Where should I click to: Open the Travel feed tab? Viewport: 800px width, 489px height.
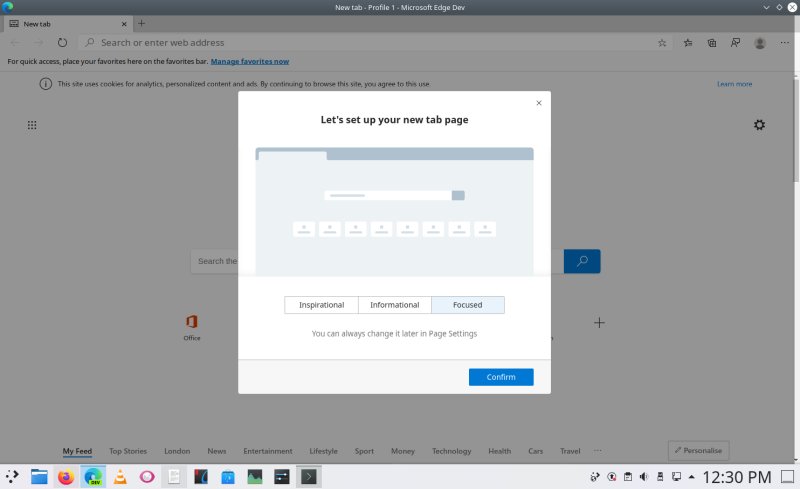point(570,451)
